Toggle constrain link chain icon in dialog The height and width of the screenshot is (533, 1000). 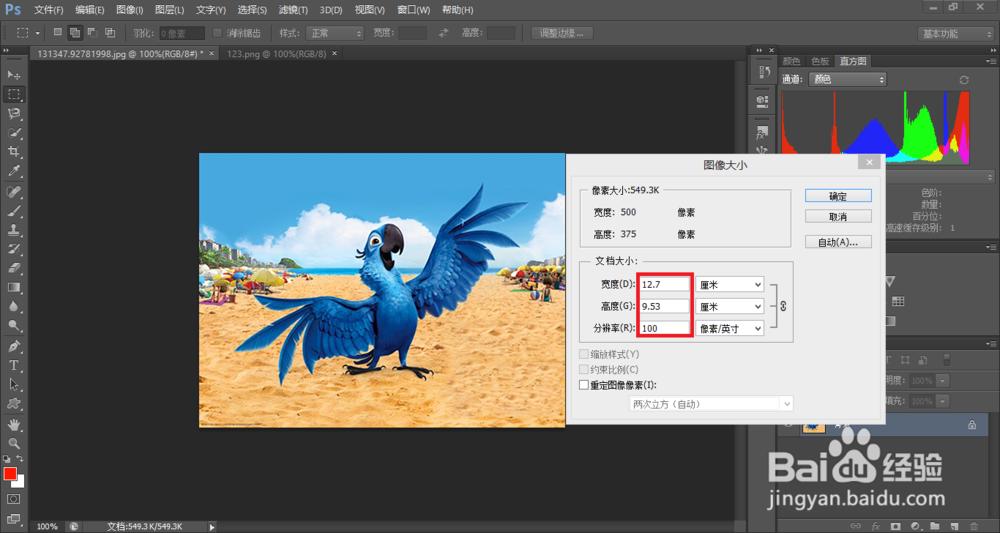point(783,306)
